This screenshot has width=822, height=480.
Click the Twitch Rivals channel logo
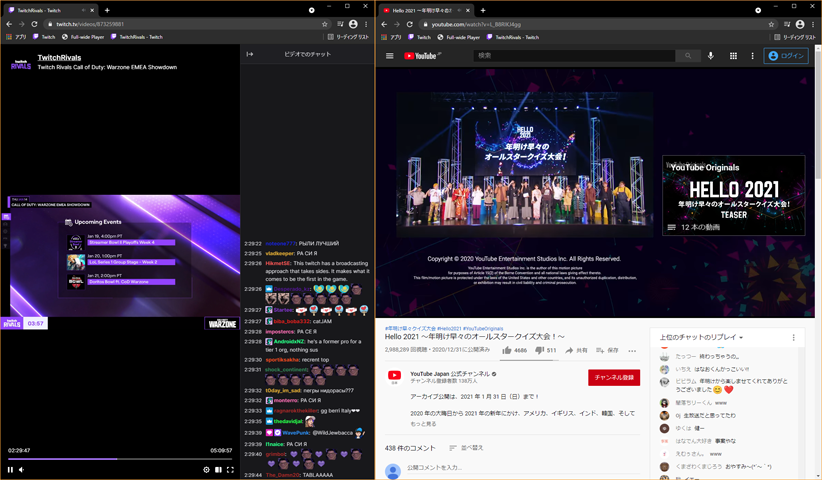coord(21,64)
